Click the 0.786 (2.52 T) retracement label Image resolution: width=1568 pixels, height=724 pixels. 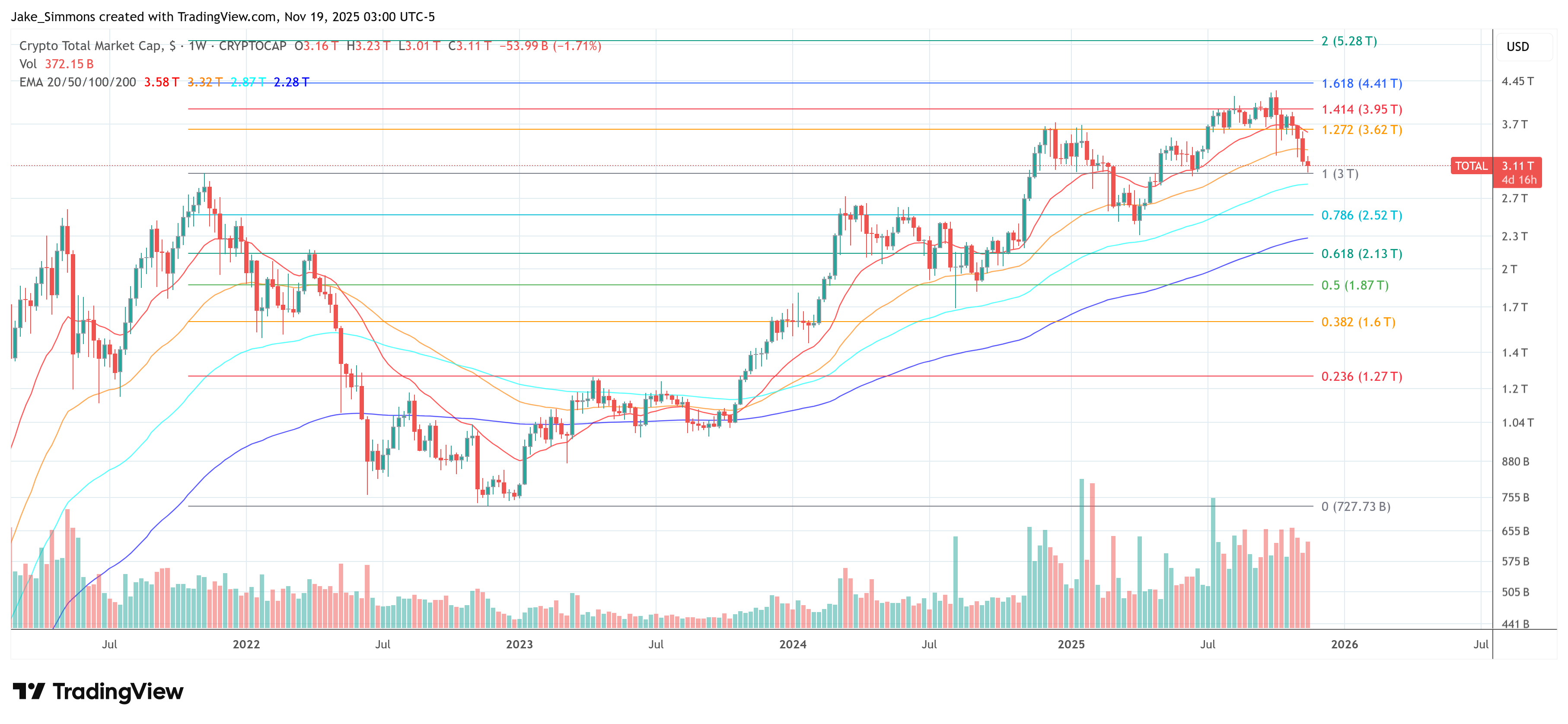[1361, 216]
